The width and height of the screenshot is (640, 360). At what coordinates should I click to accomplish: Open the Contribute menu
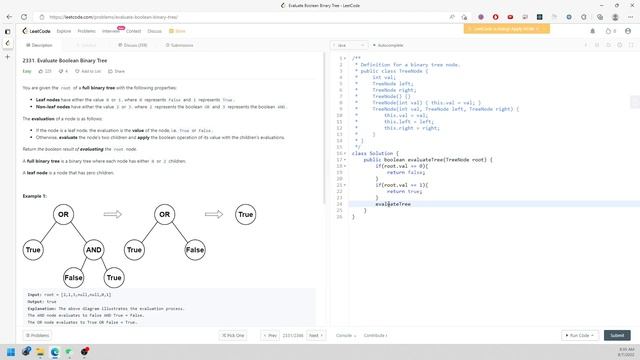375,336
